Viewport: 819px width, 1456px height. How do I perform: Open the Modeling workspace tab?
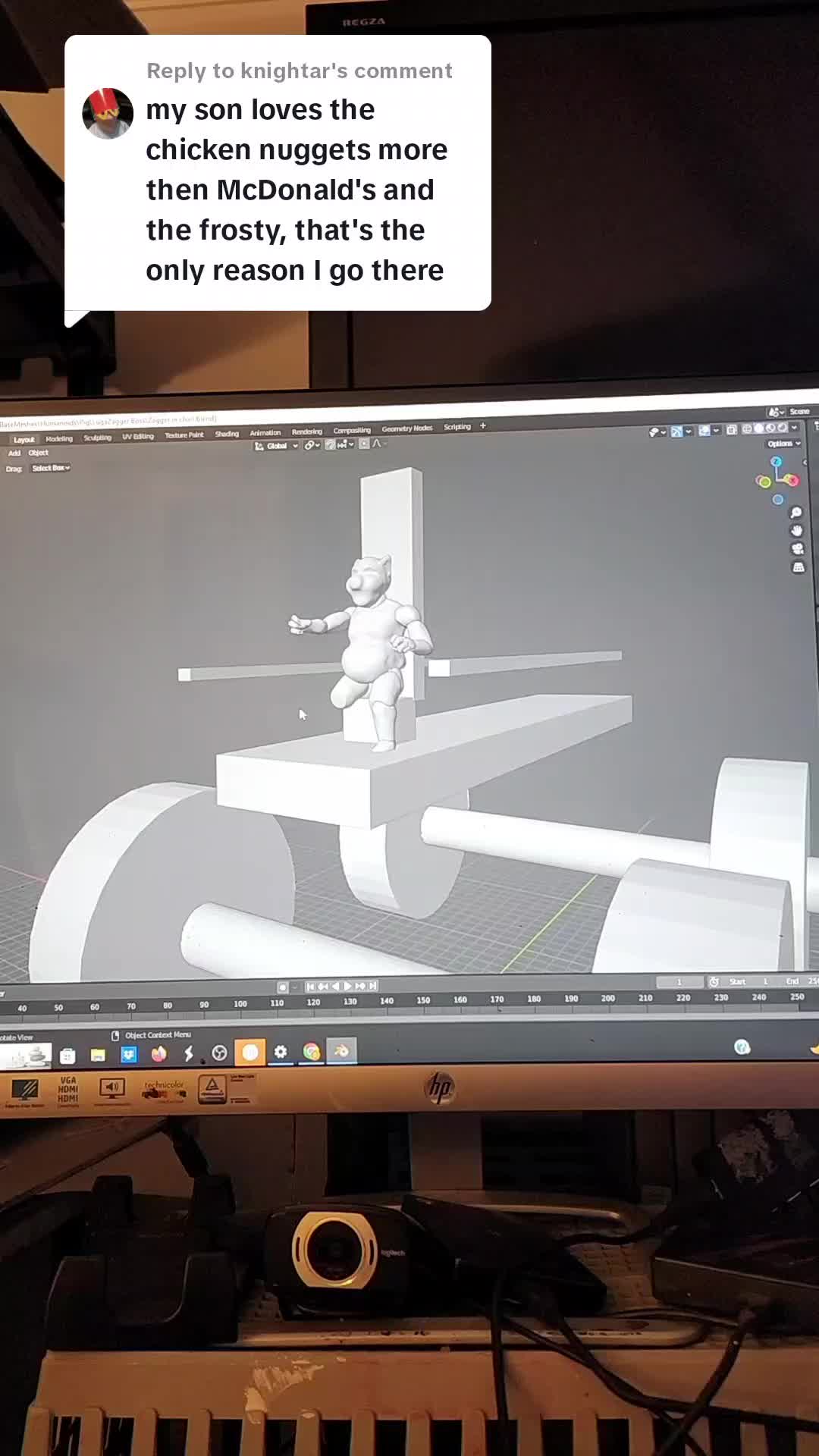pos(59,438)
